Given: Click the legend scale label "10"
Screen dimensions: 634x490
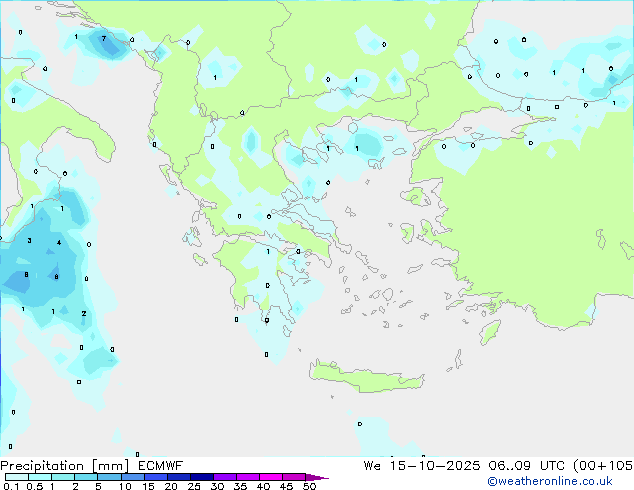Looking at the screenshot, I should click(125, 486).
